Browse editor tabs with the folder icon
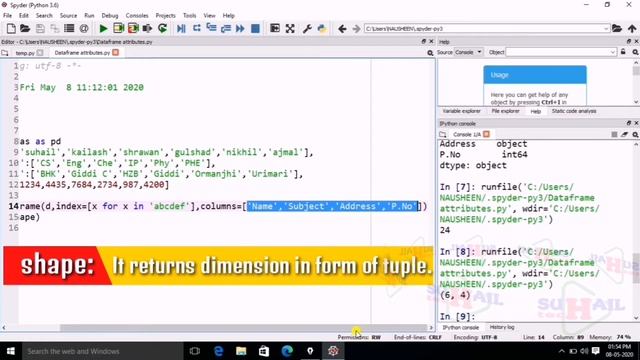This screenshot has height=360, width=640. click(x=5, y=53)
